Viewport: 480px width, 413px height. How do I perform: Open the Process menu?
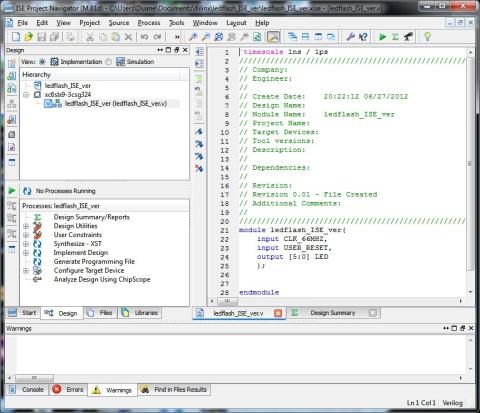click(x=149, y=23)
